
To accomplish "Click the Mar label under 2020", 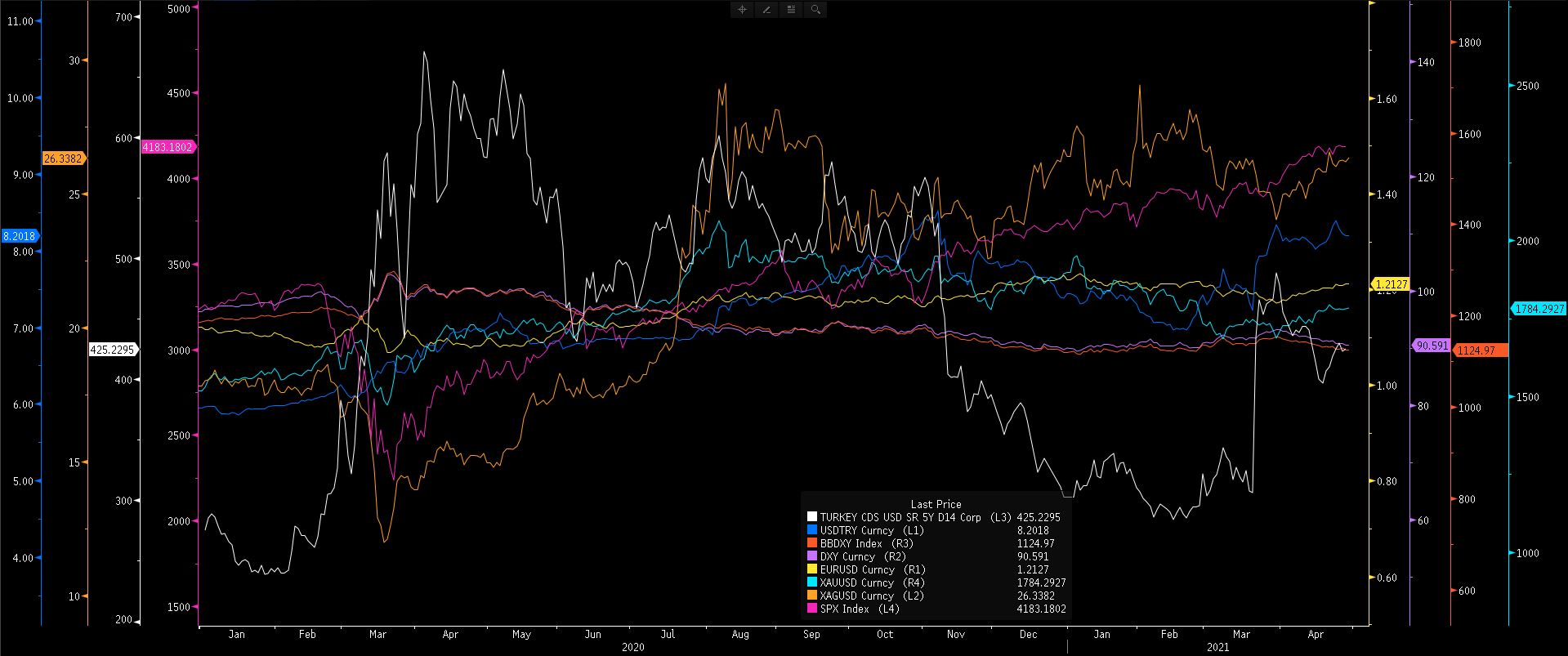I will coord(377,634).
